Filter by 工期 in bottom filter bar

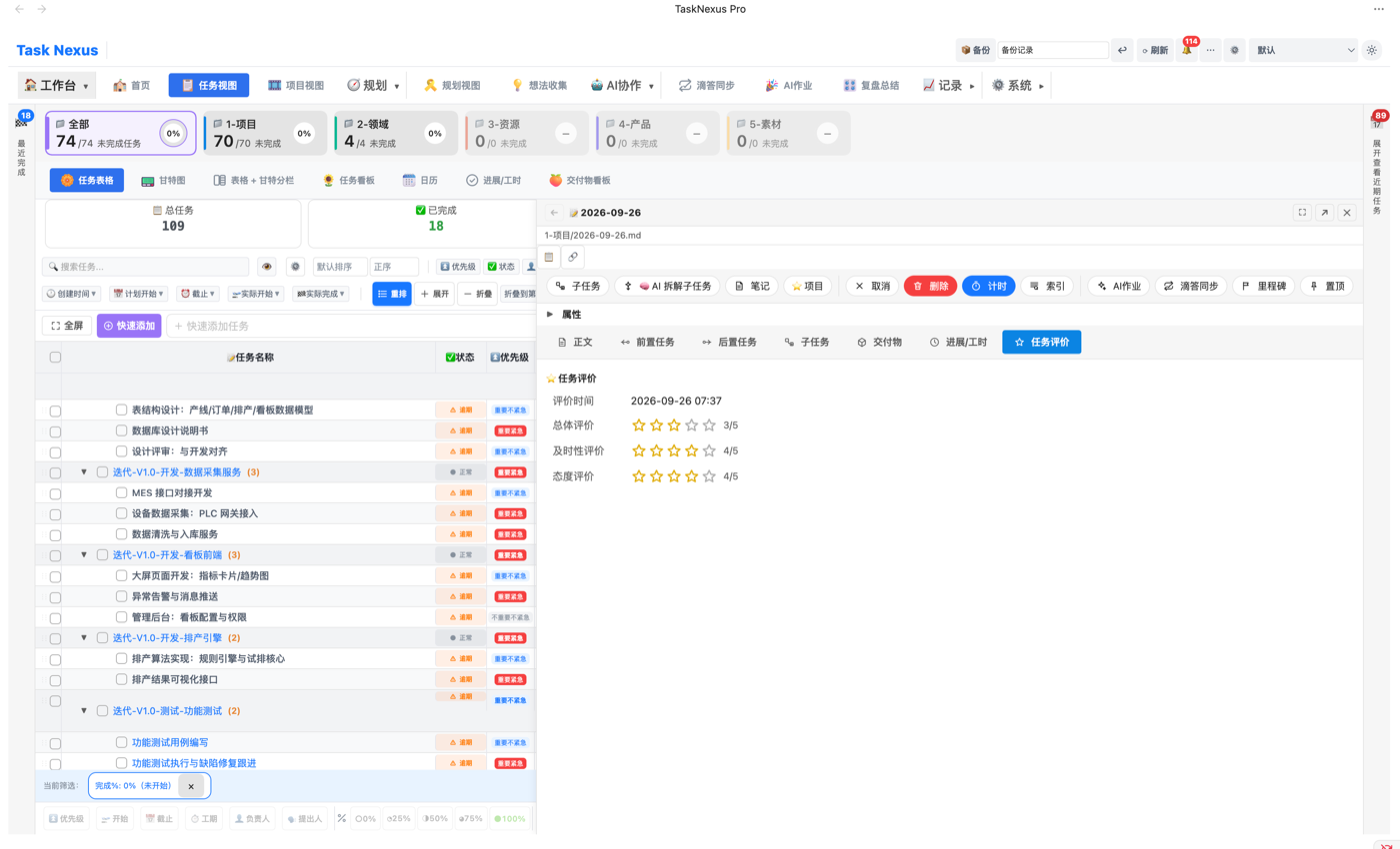(x=204, y=818)
